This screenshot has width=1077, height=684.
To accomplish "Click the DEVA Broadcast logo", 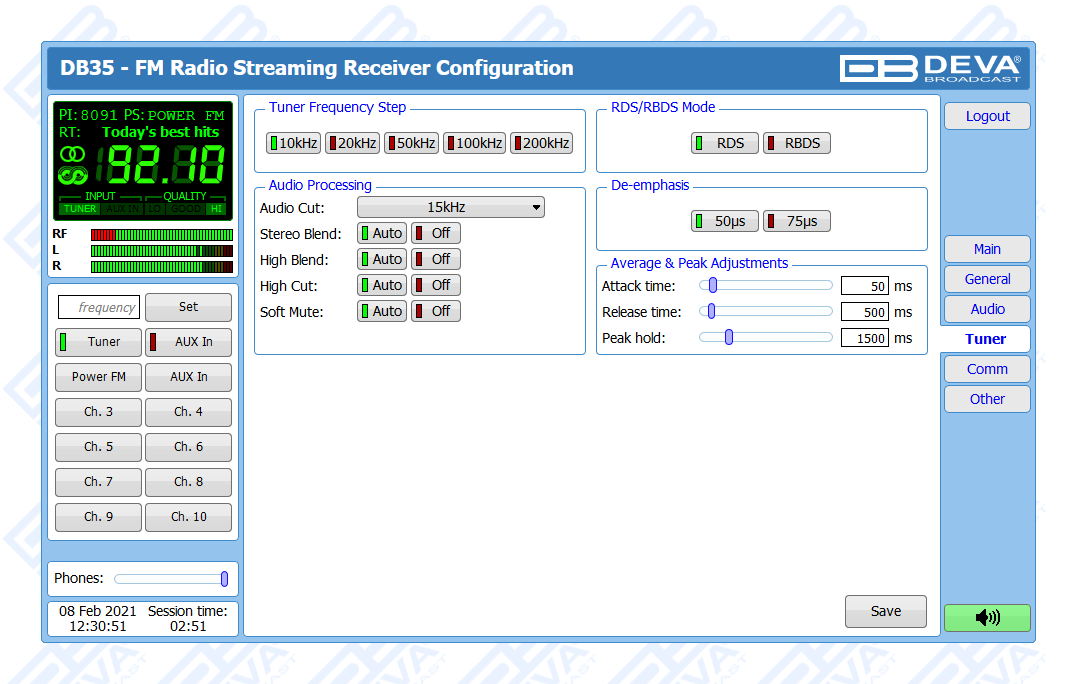I will (x=930, y=68).
